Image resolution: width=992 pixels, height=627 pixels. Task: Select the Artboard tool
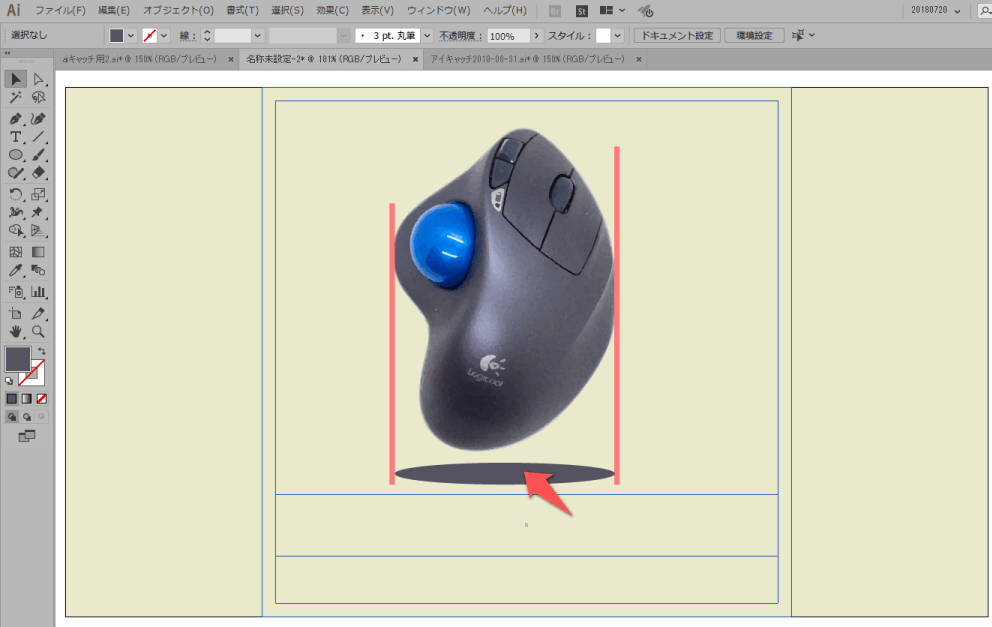(16, 313)
